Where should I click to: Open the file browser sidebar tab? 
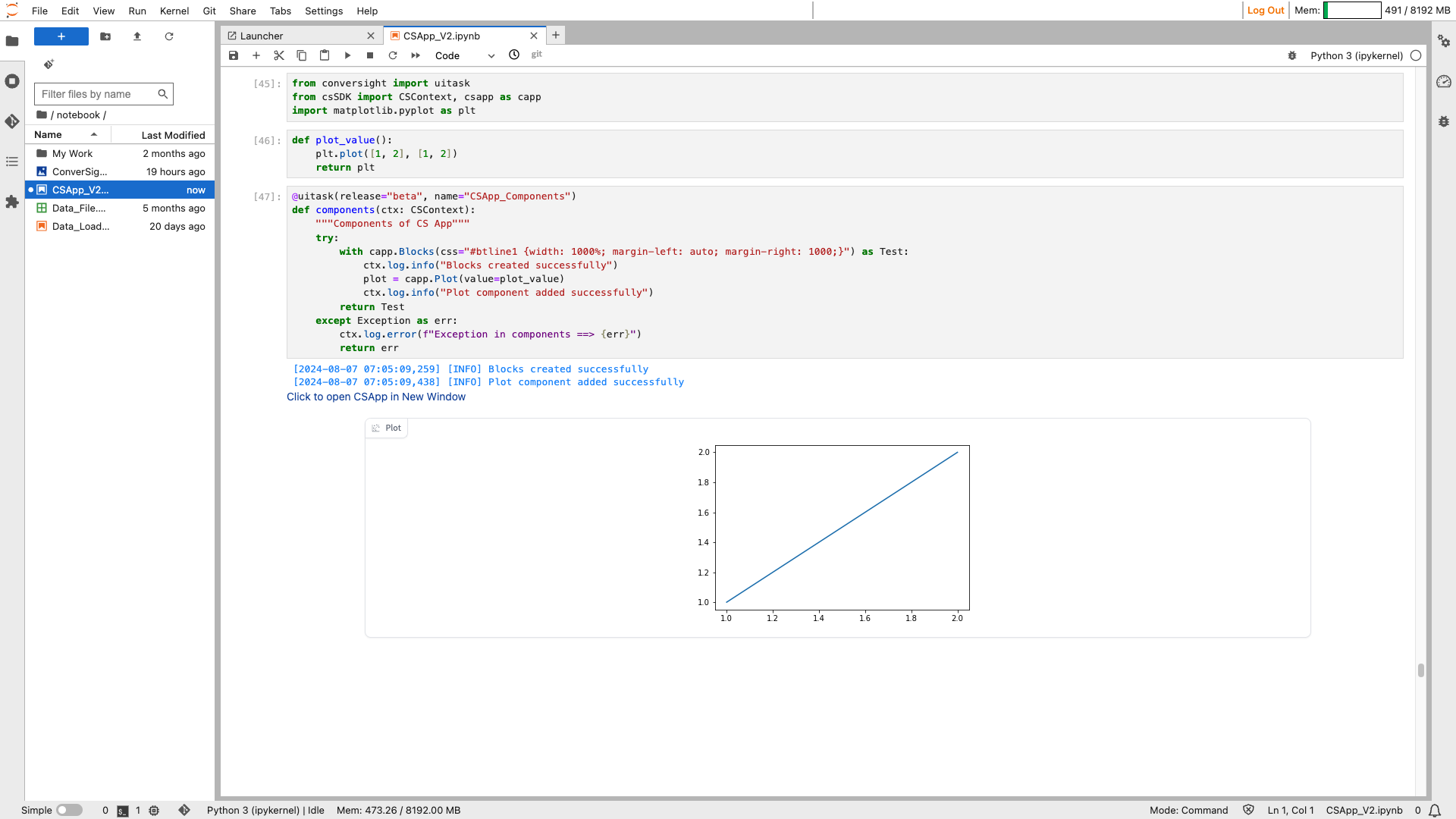click(12, 41)
